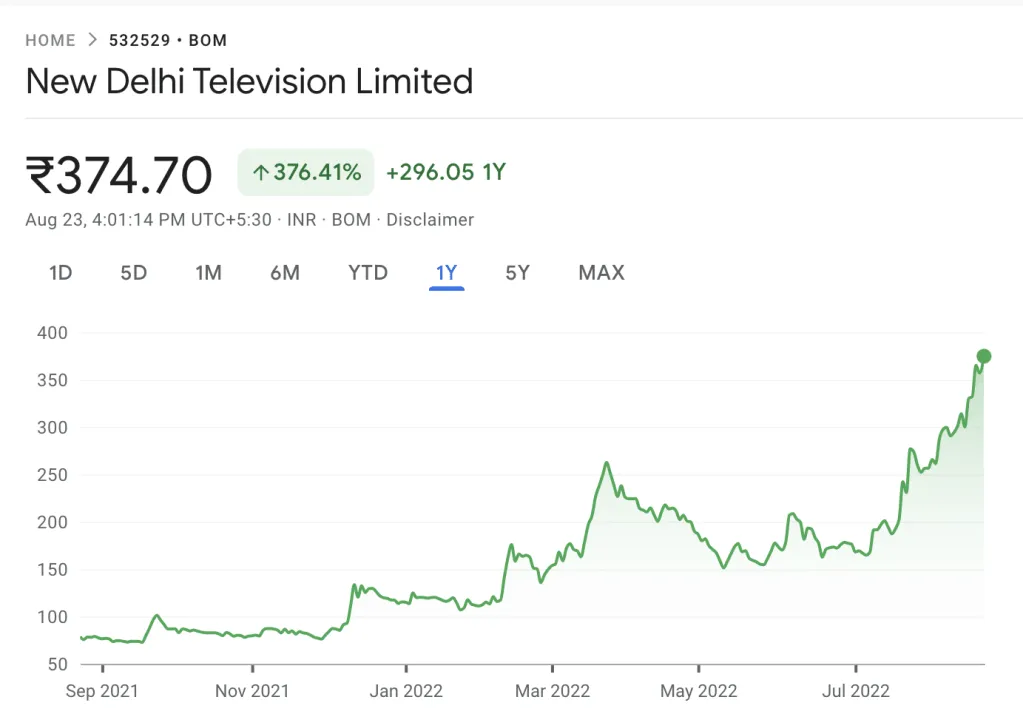Click the March 2022 price peak

[607, 463]
